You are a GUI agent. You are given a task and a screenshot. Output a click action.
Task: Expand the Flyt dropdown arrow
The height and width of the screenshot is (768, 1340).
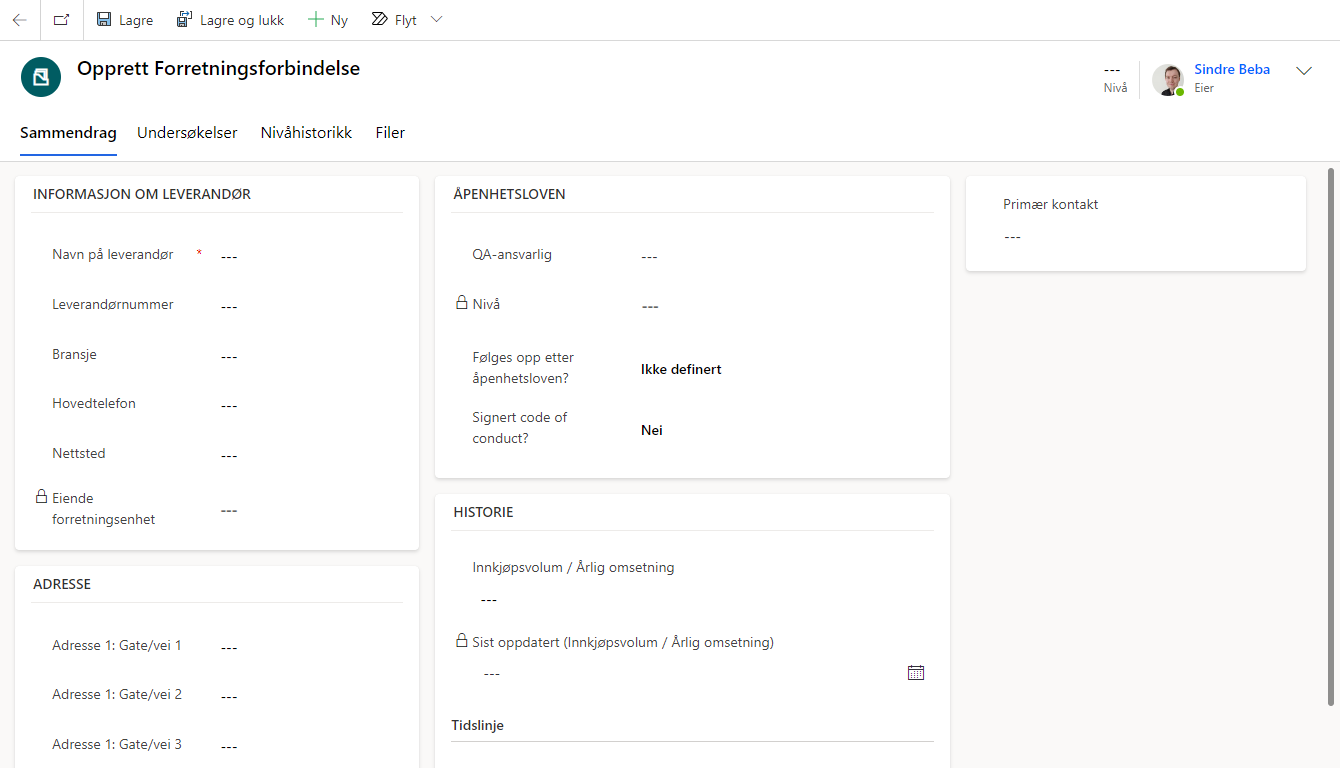436,20
